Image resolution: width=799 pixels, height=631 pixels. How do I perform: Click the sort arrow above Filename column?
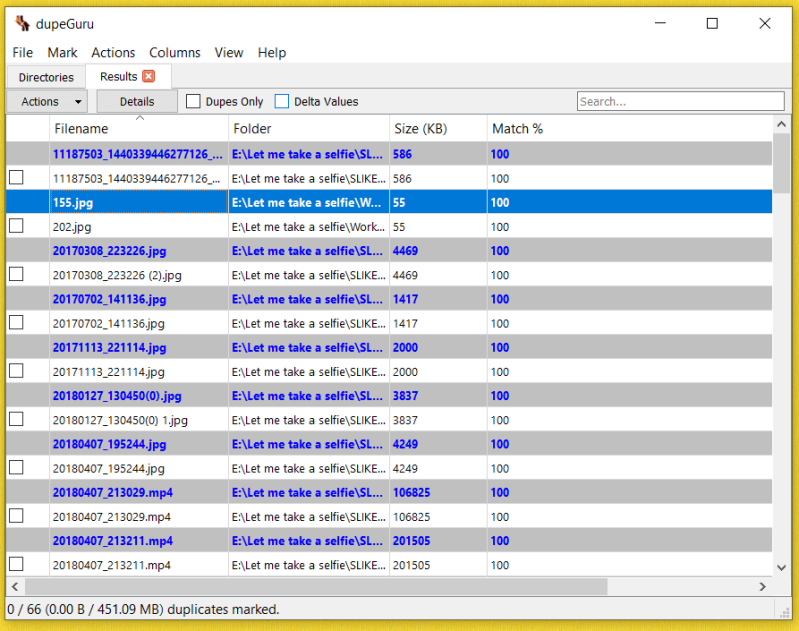140,118
